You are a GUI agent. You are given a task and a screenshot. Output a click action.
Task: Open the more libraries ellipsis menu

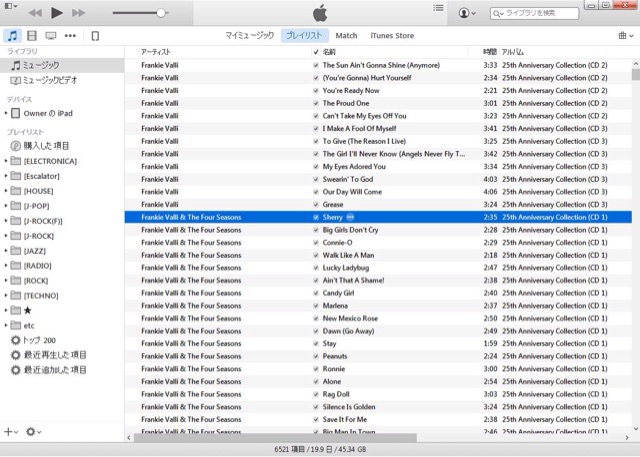70,36
